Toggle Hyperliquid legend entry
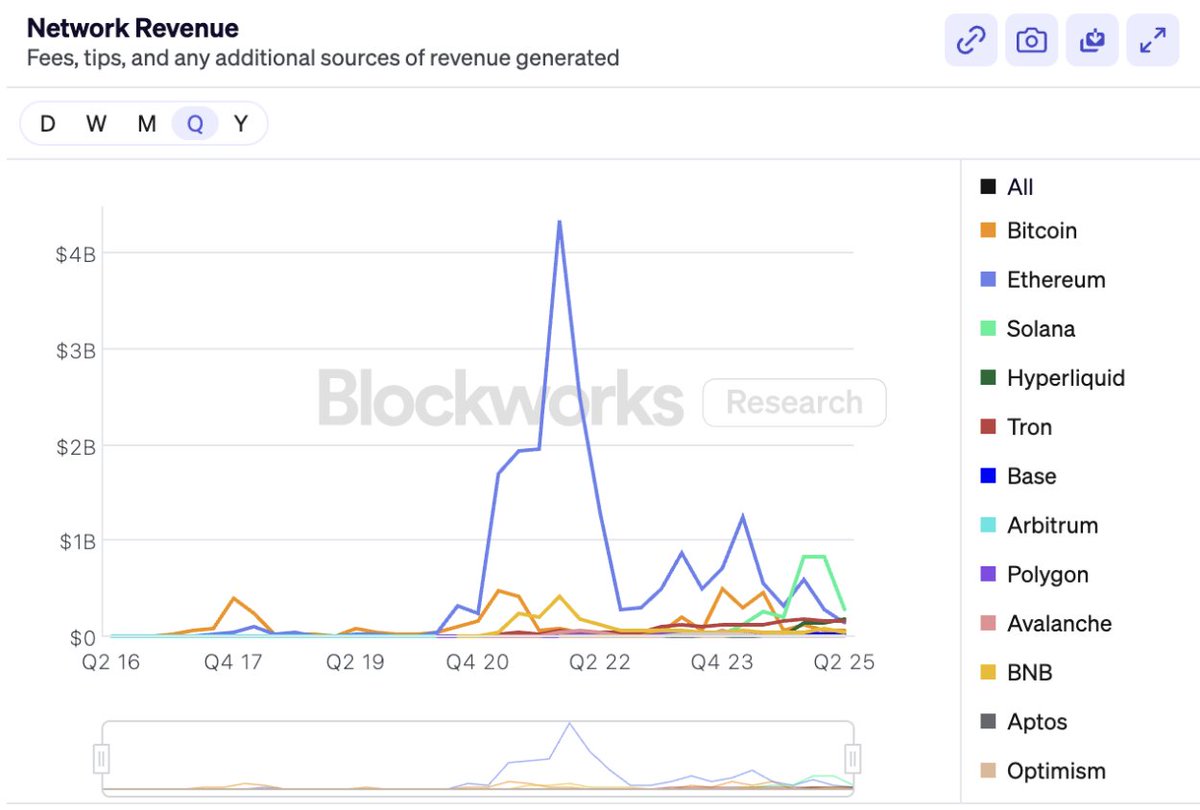Screen dimensions: 1200x810 click(x=1065, y=378)
